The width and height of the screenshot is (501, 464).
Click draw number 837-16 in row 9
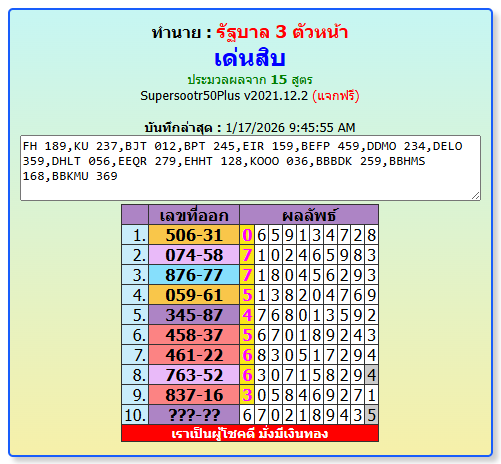coord(194,395)
